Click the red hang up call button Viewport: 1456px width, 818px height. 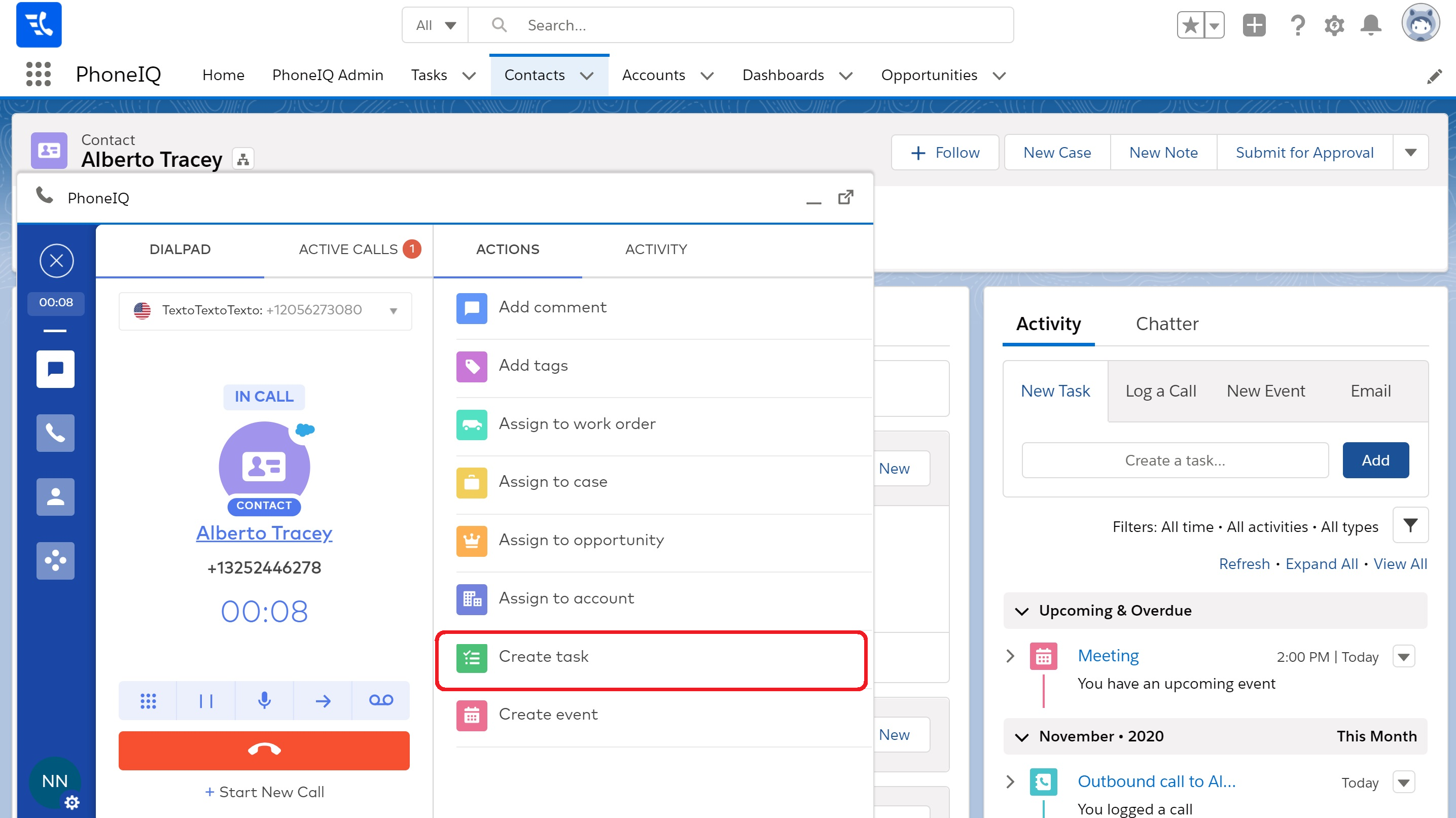264,750
